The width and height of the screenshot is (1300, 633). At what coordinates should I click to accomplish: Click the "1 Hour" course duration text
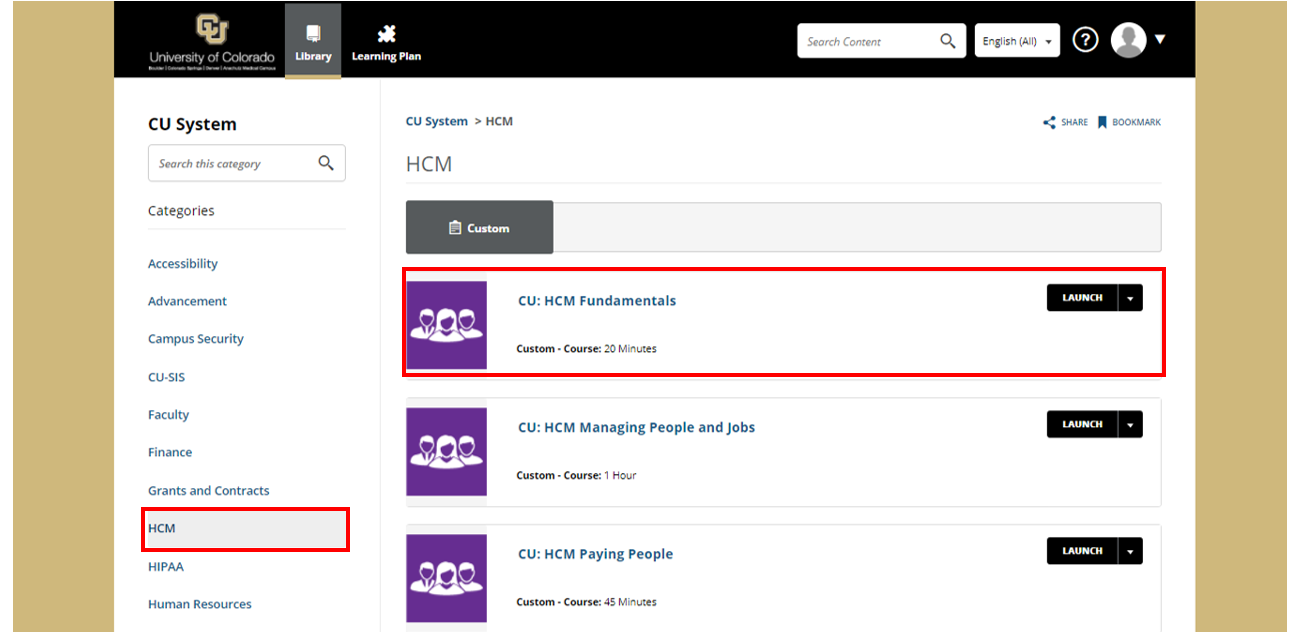tap(620, 475)
